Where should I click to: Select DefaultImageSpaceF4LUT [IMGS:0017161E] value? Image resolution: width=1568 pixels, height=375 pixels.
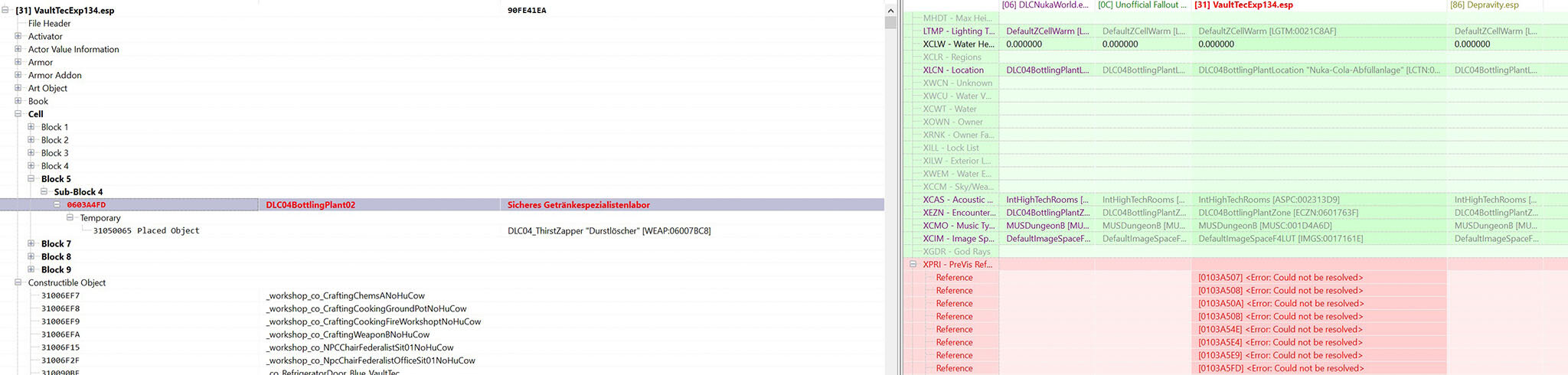pos(1280,239)
